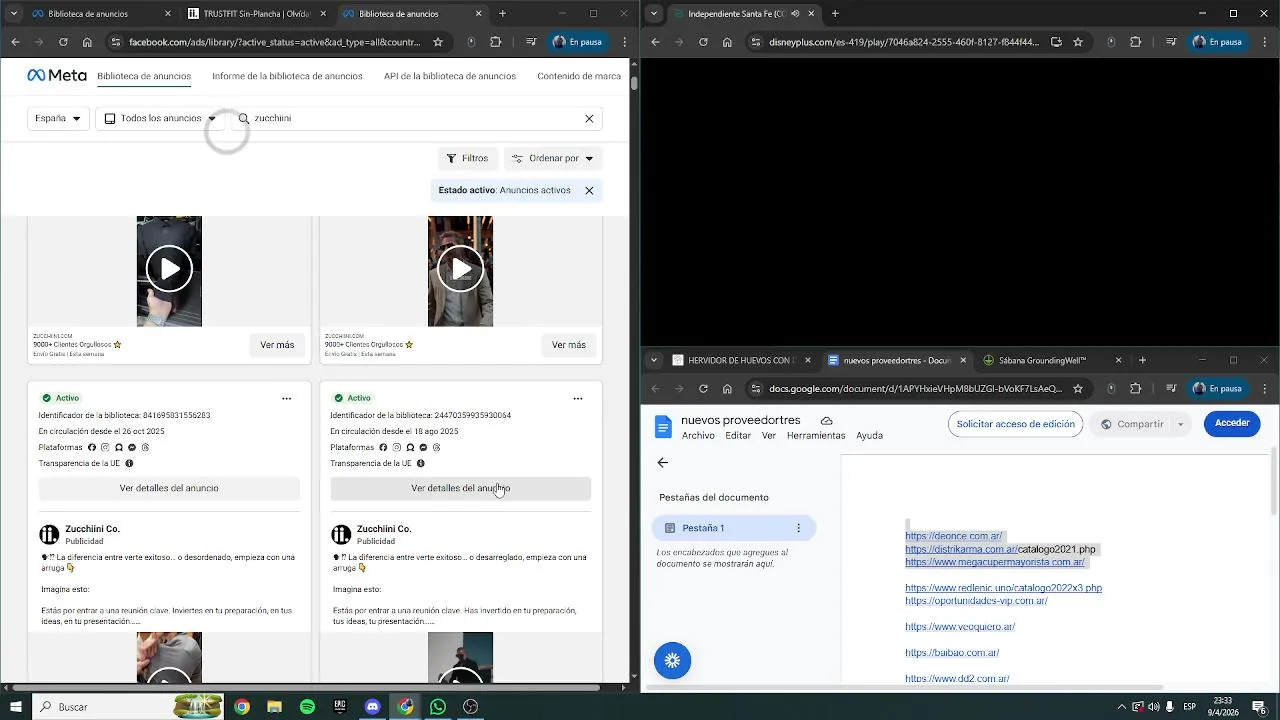This screenshot has width=1280, height=720.
Task: Reload the Facebook Ads Library page
Action: coord(63,42)
